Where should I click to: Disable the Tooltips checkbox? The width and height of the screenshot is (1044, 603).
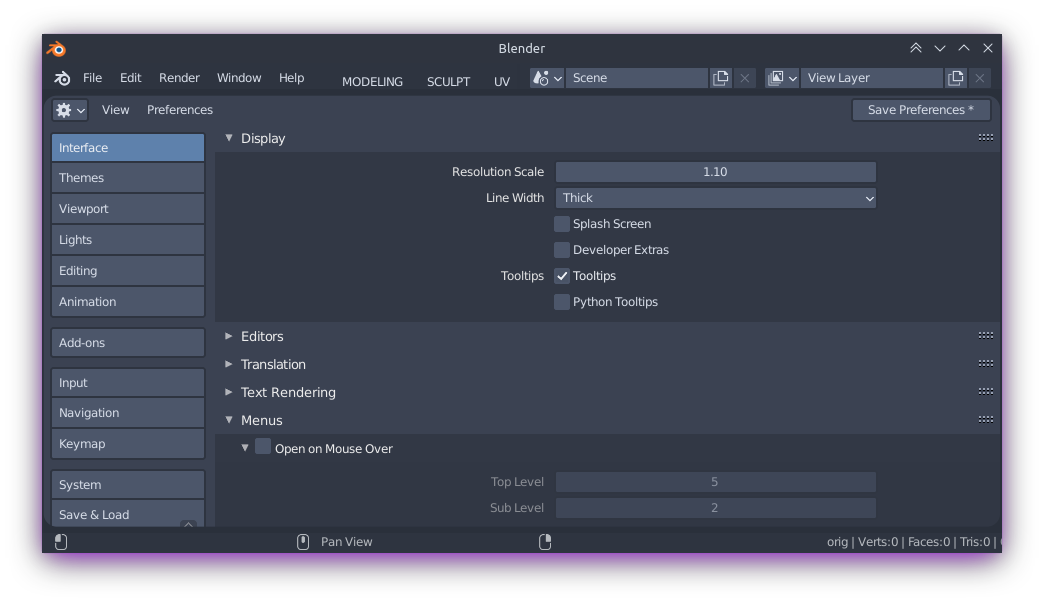[x=562, y=276]
